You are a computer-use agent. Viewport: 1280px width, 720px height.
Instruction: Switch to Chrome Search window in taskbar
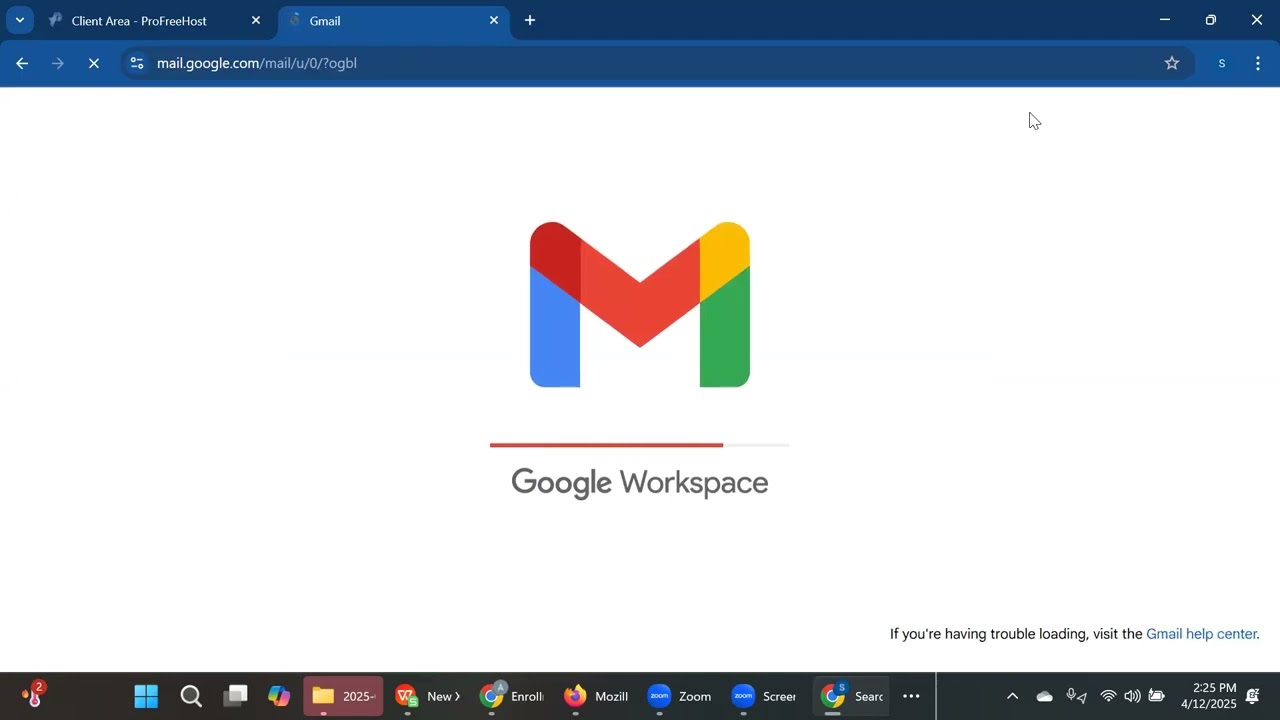(851, 696)
